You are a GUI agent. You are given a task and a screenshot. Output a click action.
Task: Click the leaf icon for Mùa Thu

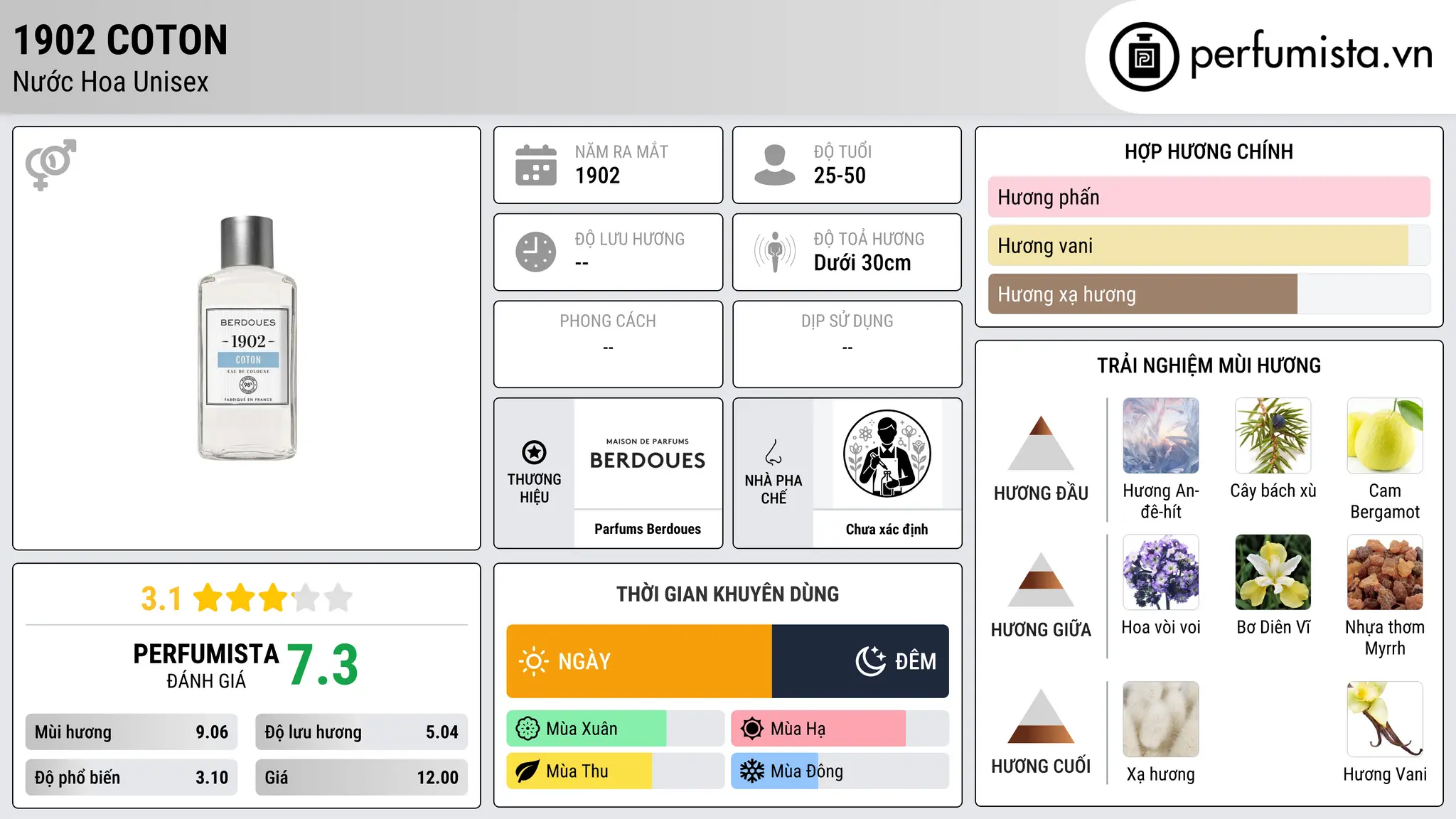(x=528, y=771)
